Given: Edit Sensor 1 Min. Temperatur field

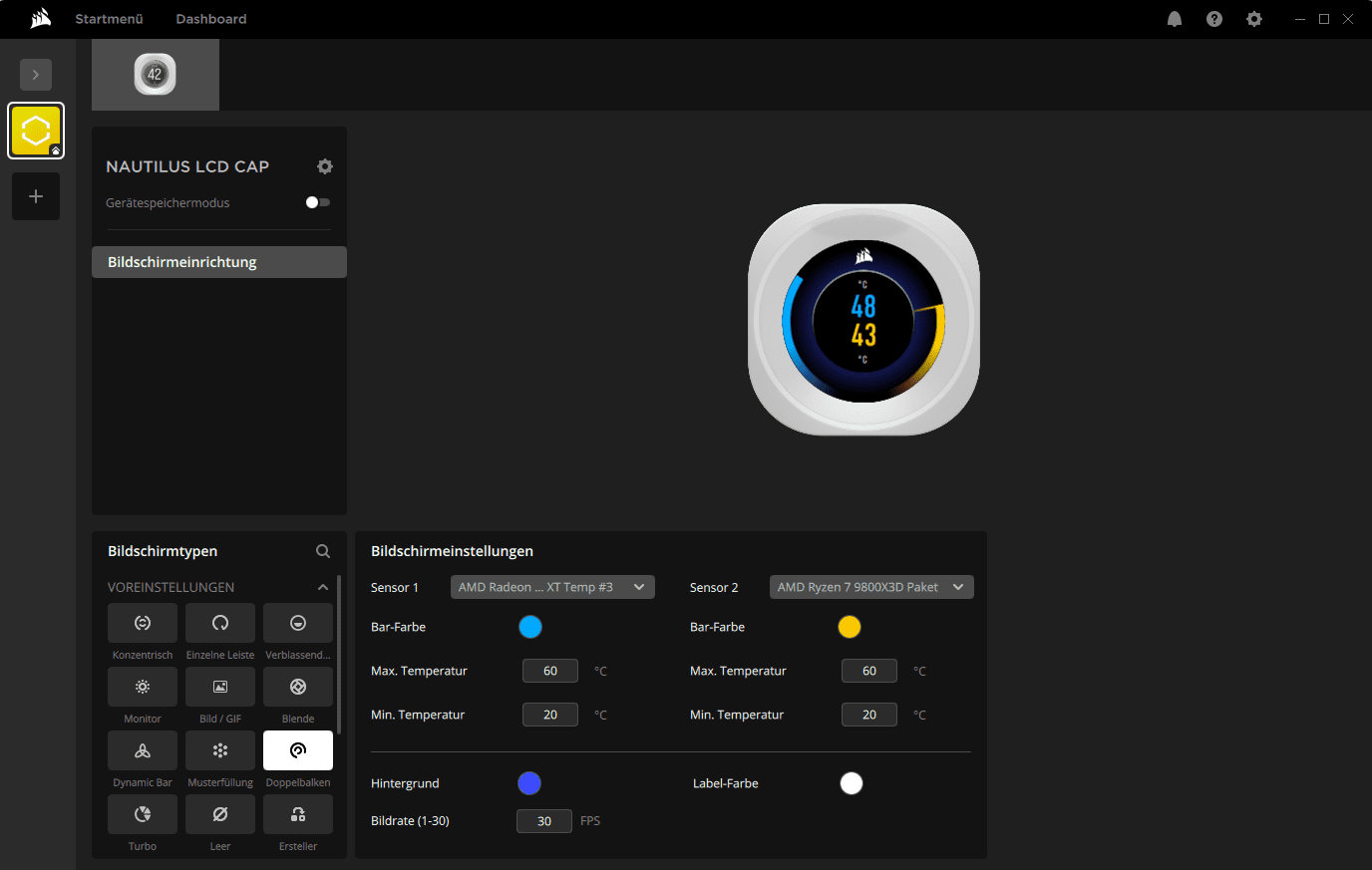Looking at the screenshot, I should tap(550, 715).
